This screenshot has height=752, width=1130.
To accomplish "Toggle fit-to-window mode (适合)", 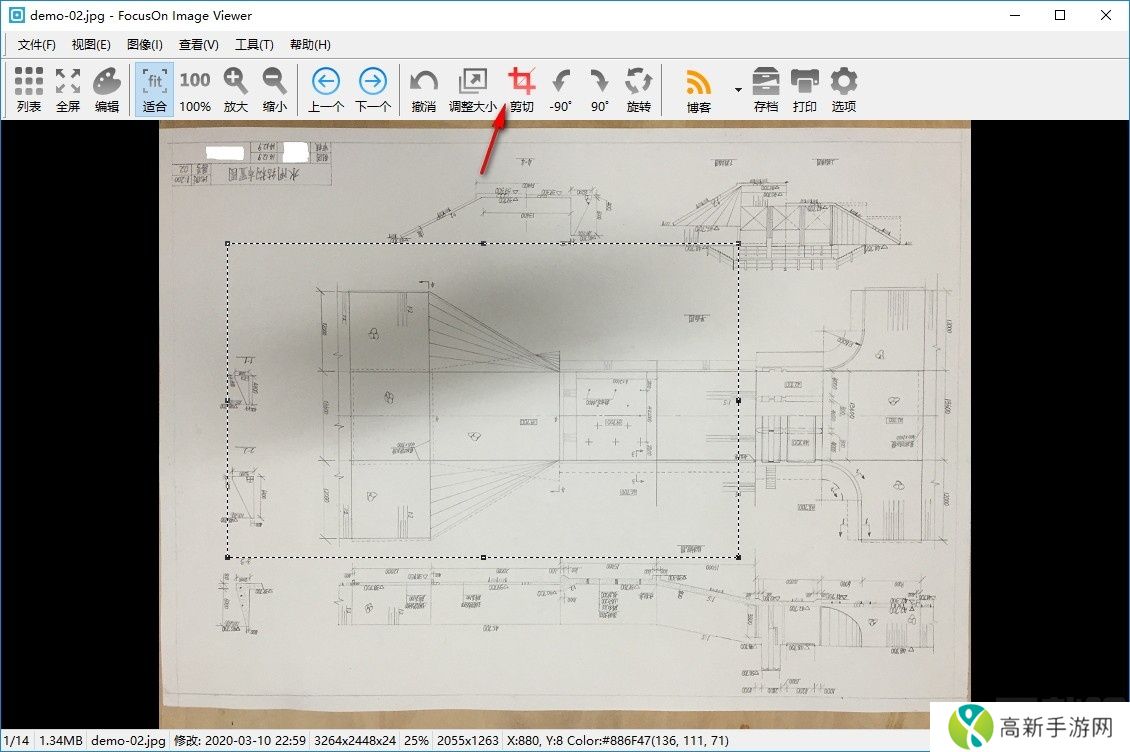I will click(155, 89).
